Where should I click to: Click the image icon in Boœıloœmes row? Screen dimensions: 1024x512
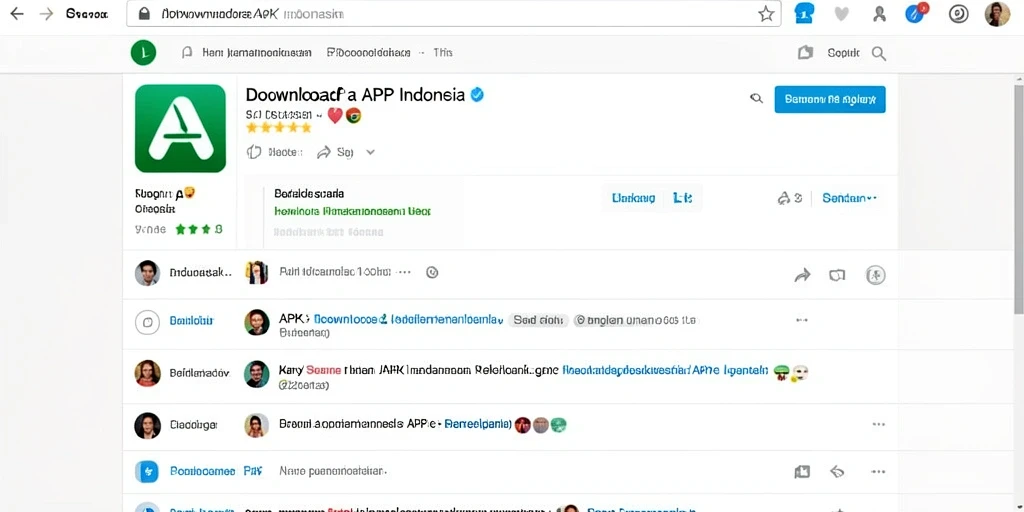pyautogui.click(x=802, y=472)
